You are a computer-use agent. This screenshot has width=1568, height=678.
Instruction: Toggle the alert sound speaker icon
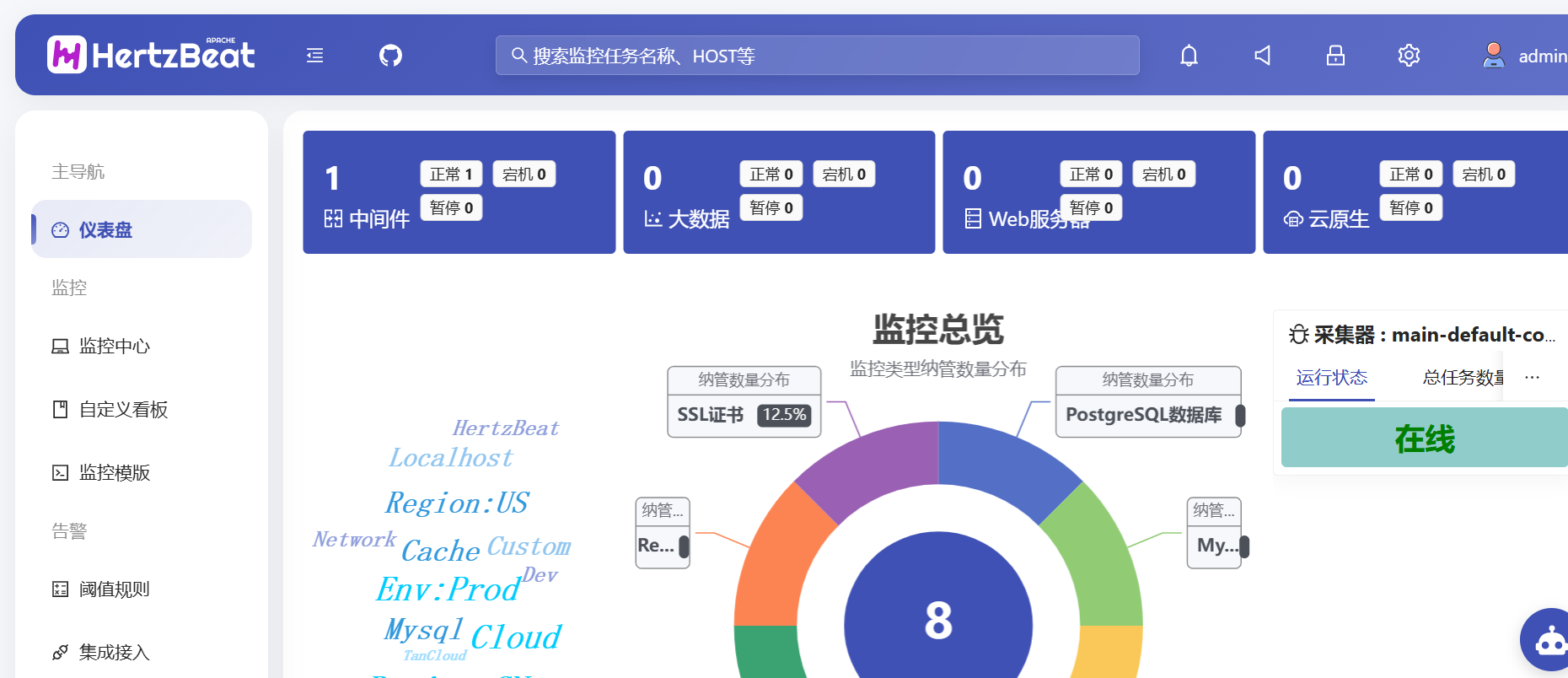tap(1262, 56)
